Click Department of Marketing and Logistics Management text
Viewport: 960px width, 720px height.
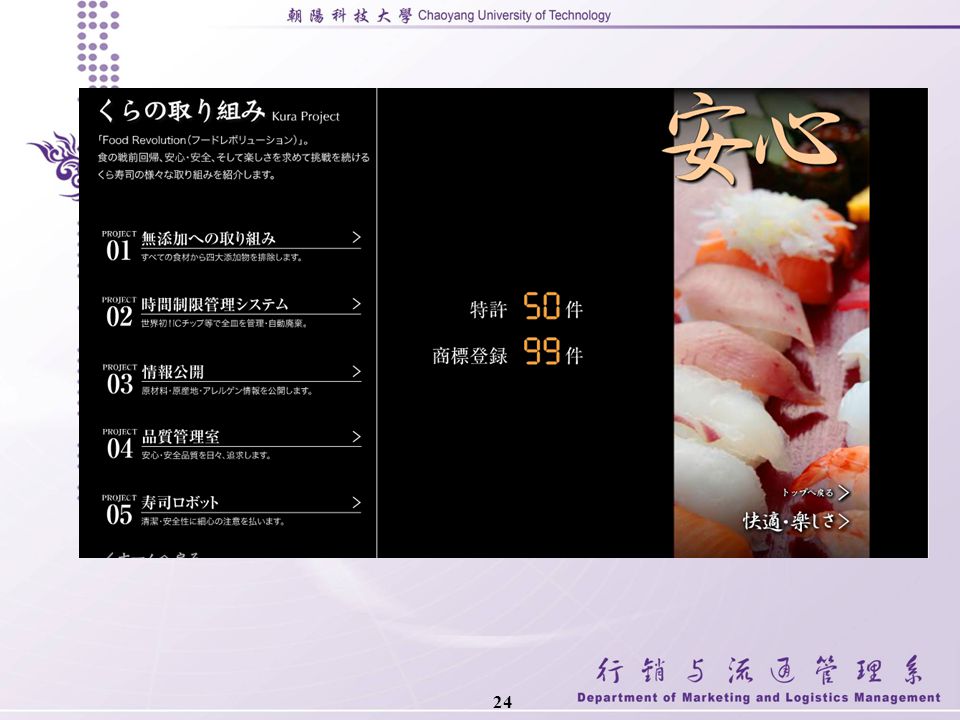[x=759, y=697]
